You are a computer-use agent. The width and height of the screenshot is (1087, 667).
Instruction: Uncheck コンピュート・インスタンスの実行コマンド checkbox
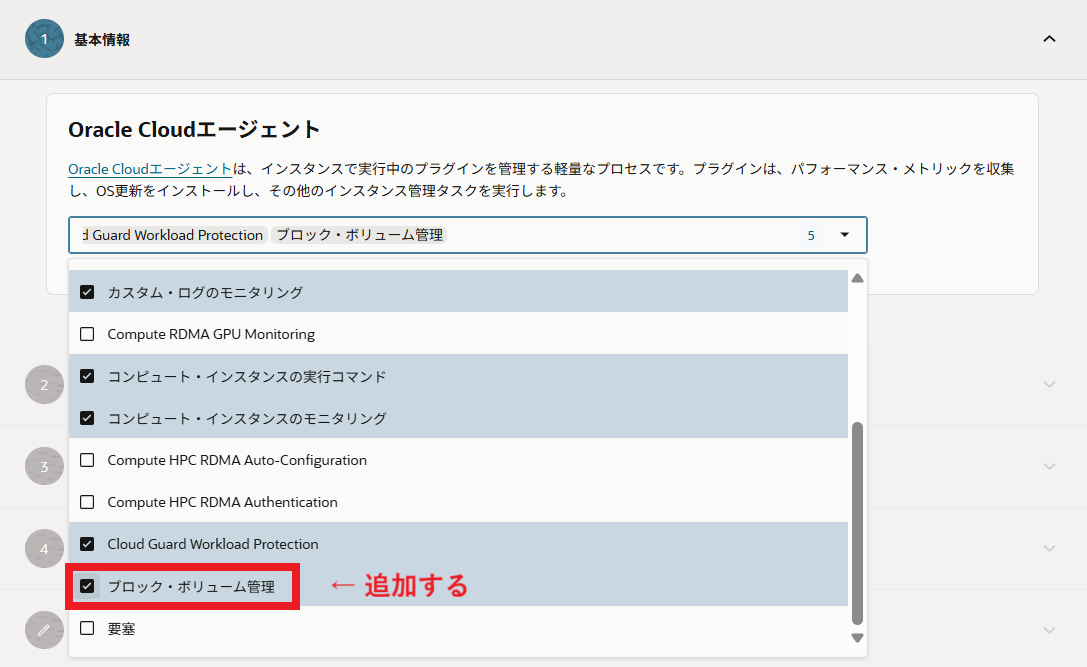pyautogui.click(x=87, y=376)
